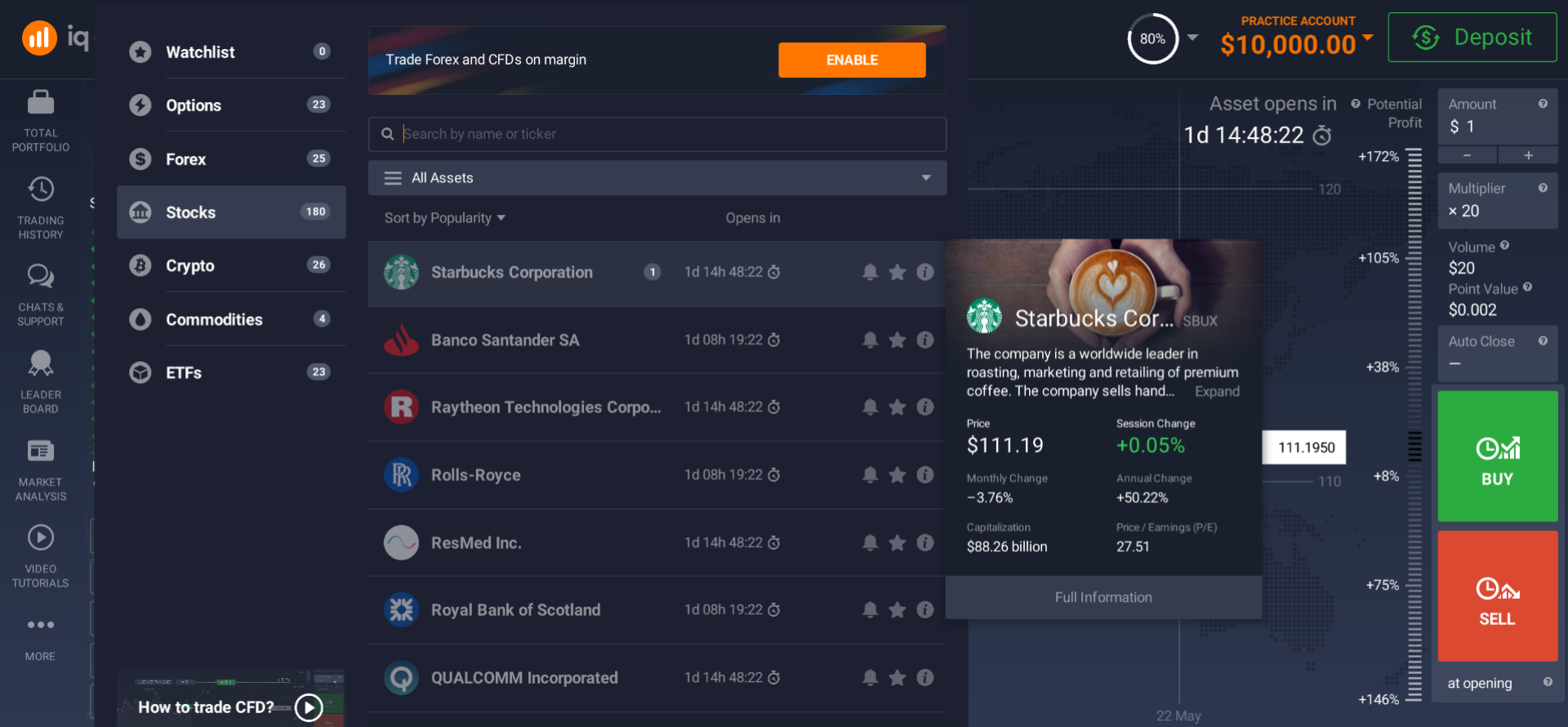Set a price alert bell for Banco Santander SA

870,340
